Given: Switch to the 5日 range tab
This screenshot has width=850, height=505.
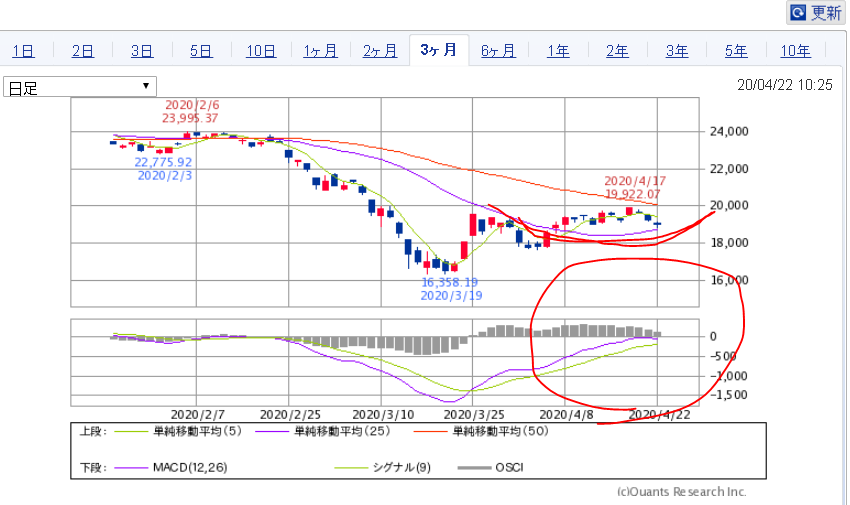Looking at the screenshot, I should click(201, 50).
